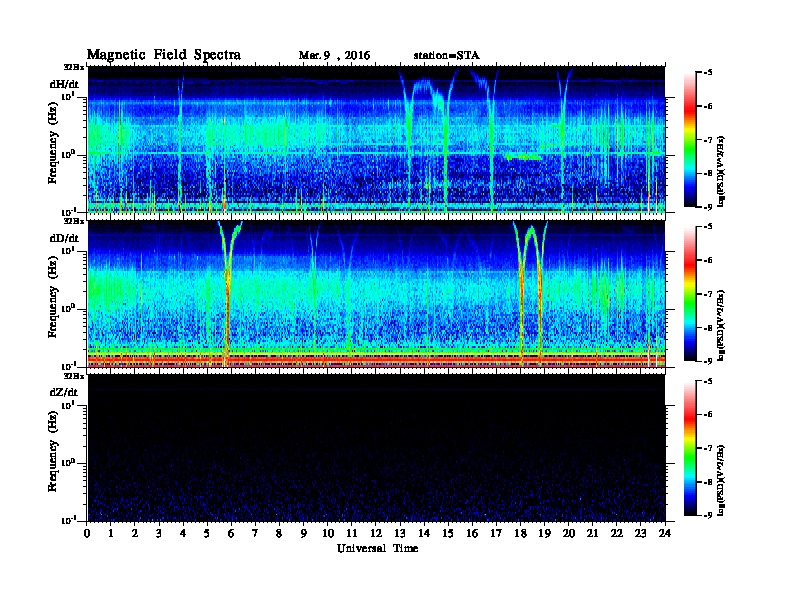Click the dH/dt spectrogram panel
The width and height of the screenshot is (792, 612).
coord(376,139)
